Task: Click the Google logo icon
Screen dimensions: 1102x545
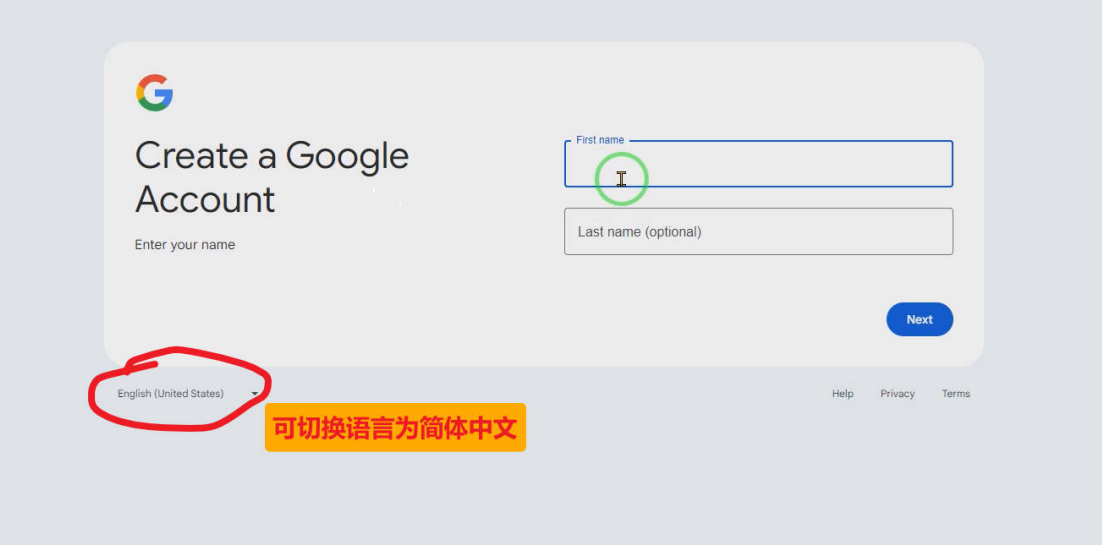Action: click(x=155, y=93)
